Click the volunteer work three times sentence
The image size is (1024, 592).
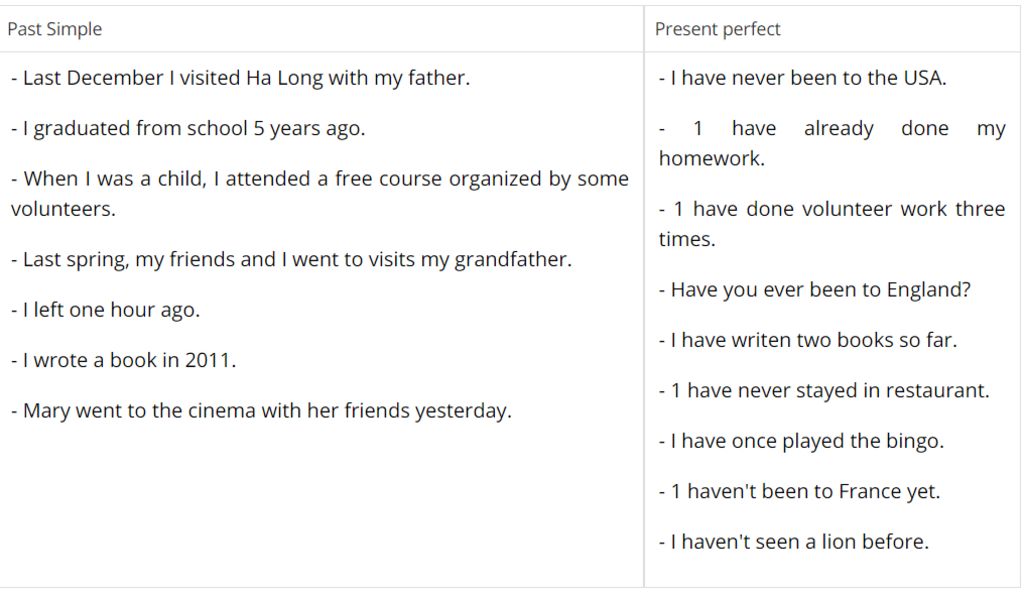[x=832, y=223]
